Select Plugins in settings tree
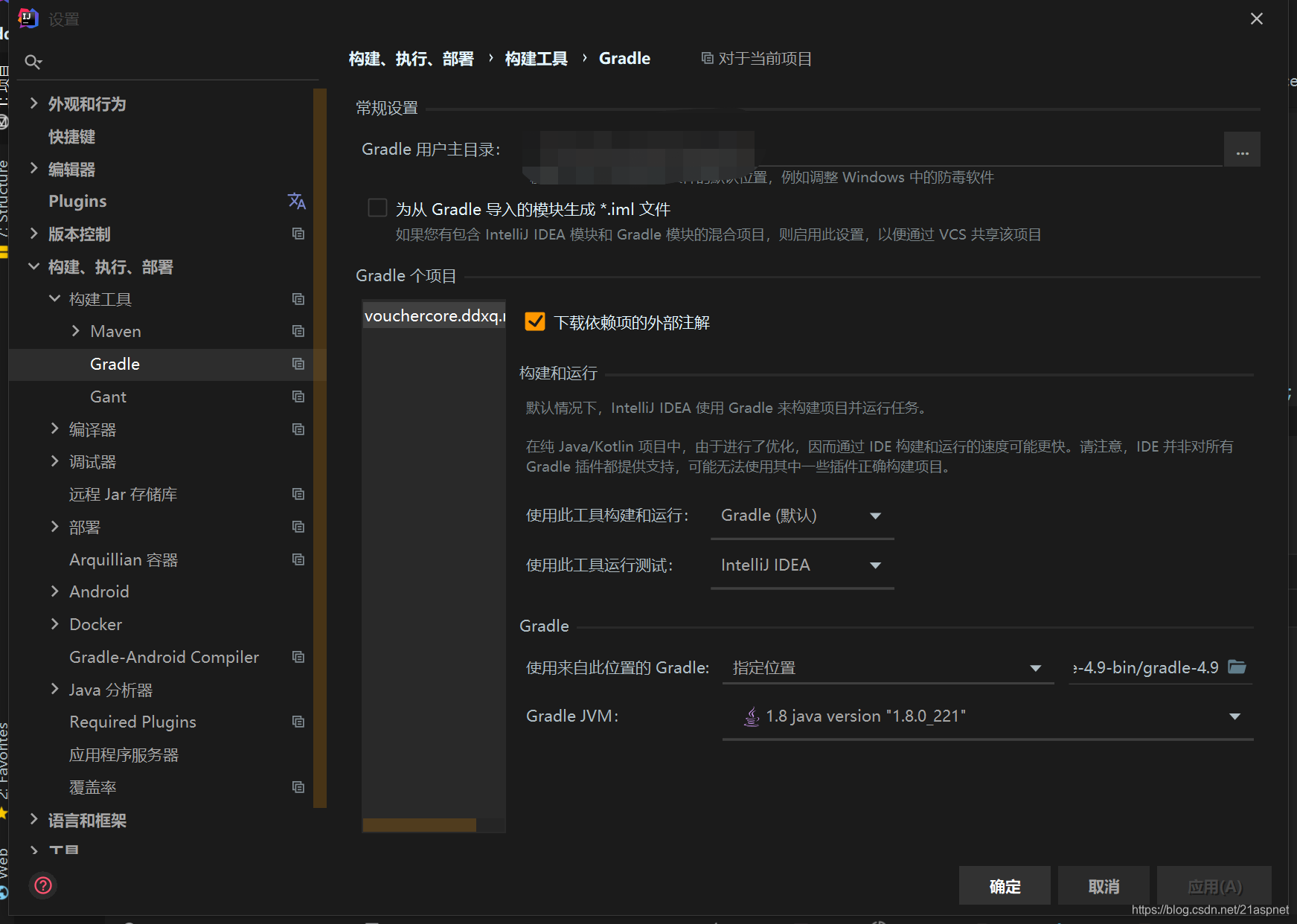Screen dimensions: 1297x924 77,201
